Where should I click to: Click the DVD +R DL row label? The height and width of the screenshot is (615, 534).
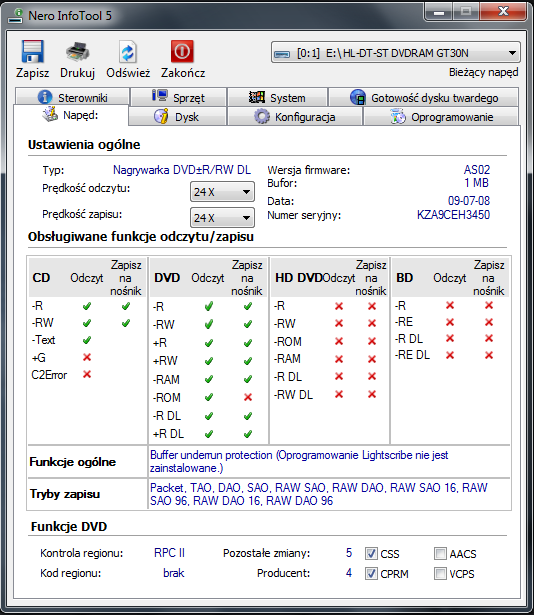tap(168, 434)
